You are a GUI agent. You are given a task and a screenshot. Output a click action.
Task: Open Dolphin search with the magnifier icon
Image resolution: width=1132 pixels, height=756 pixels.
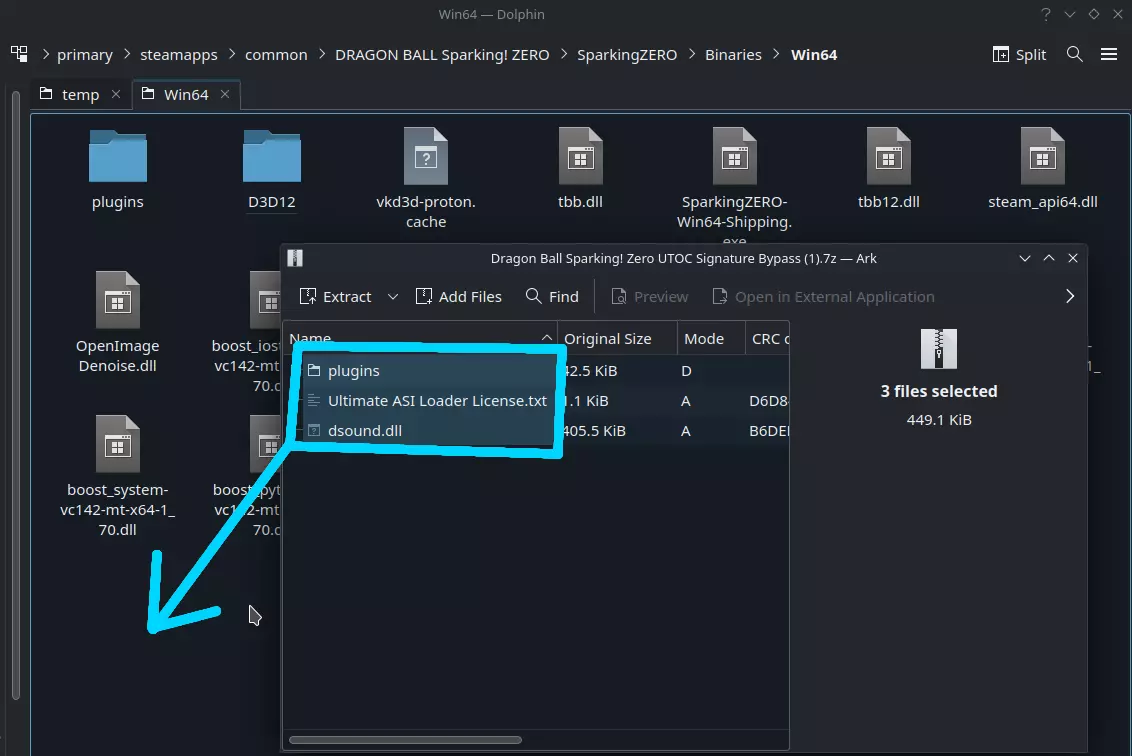click(x=1074, y=54)
